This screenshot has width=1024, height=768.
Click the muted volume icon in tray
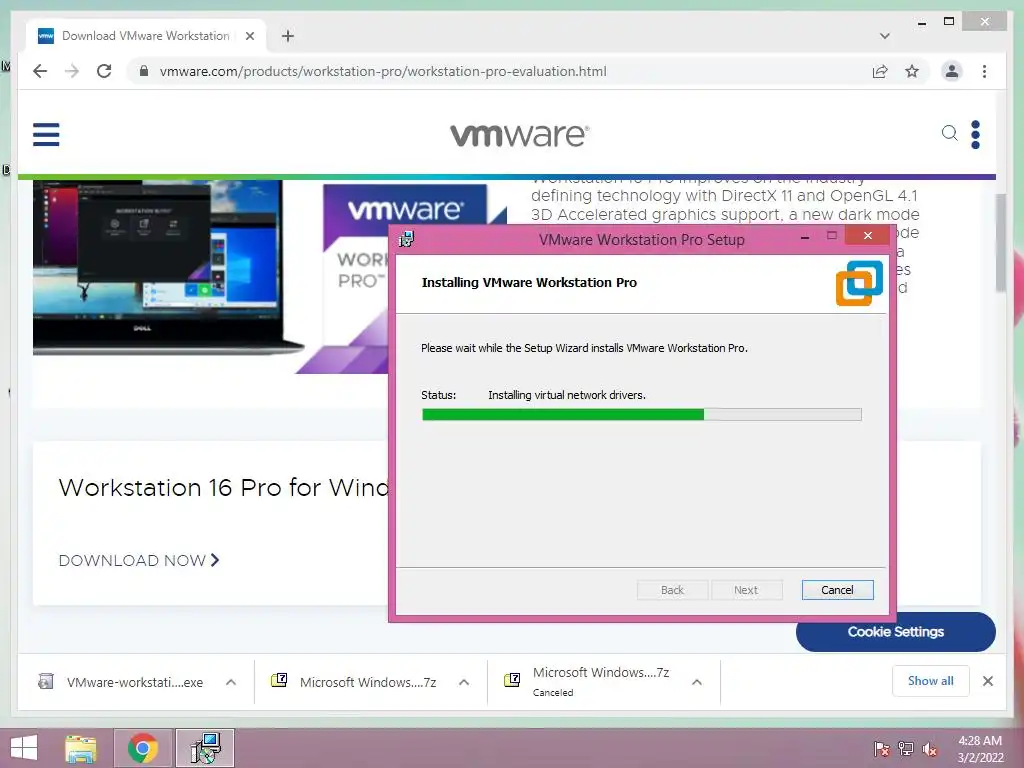click(x=930, y=749)
